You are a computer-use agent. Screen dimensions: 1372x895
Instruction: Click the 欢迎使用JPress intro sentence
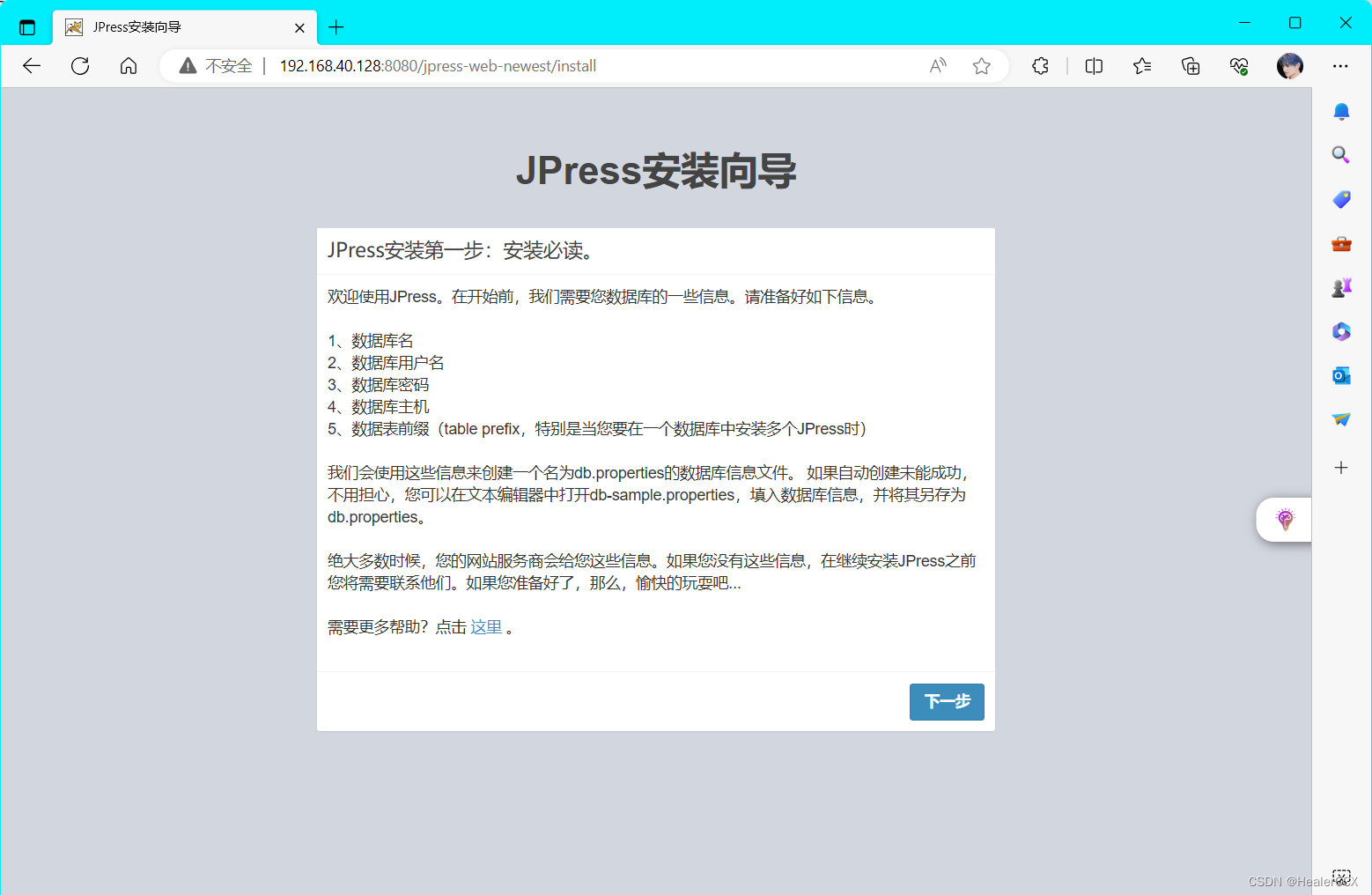point(604,297)
